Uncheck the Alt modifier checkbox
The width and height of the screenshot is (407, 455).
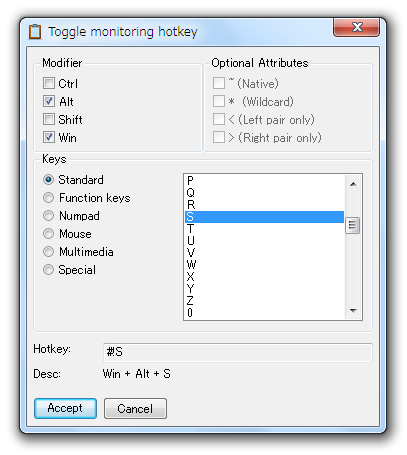coord(49,101)
